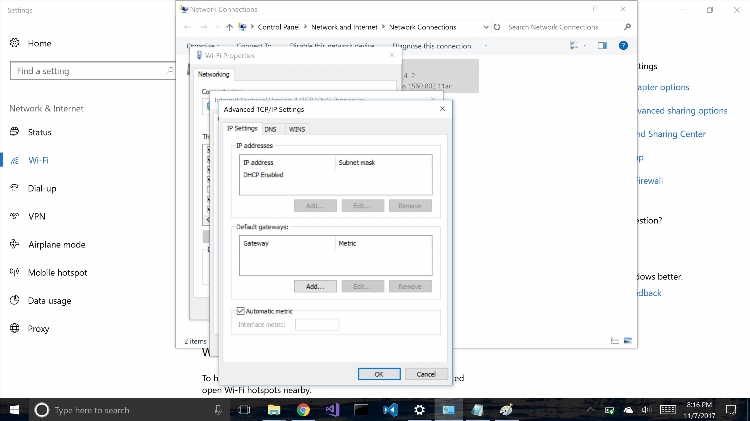Open the advanced sharing options link
Image resolution: width=750 pixels, height=421 pixels.
[x=682, y=111]
